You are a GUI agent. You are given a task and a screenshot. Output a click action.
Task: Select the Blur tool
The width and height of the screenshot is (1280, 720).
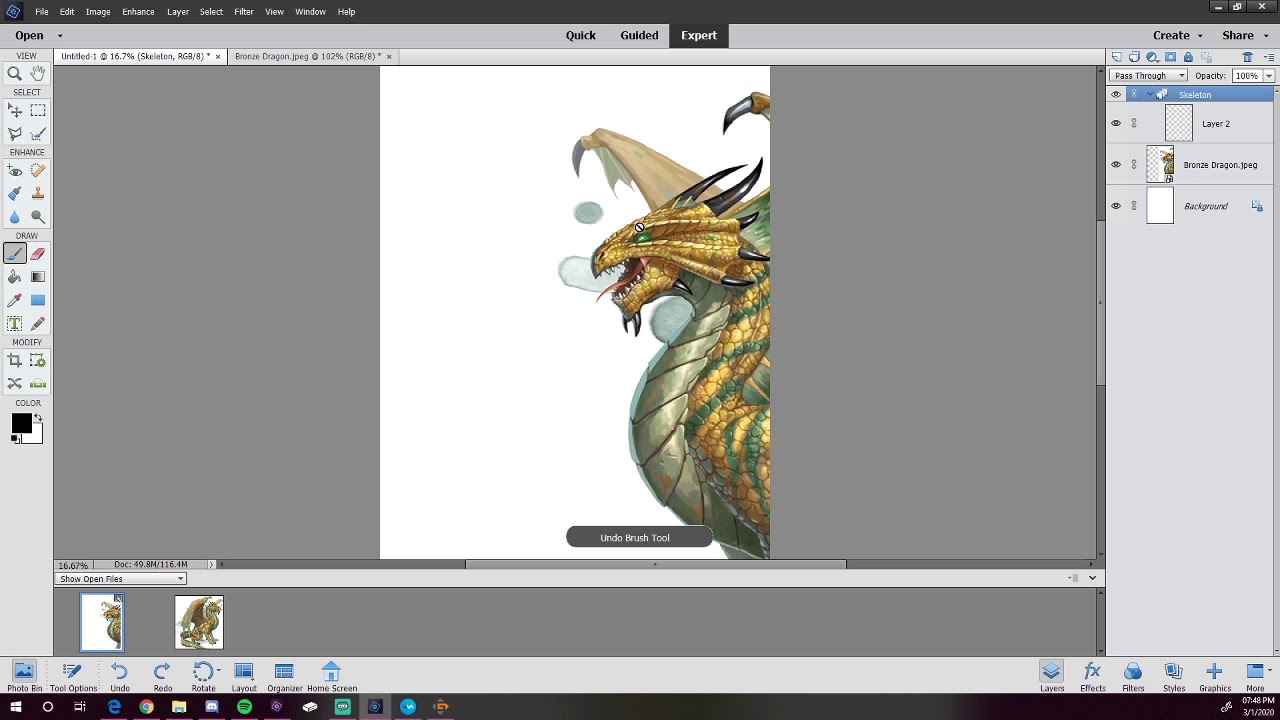pyautogui.click(x=15, y=217)
